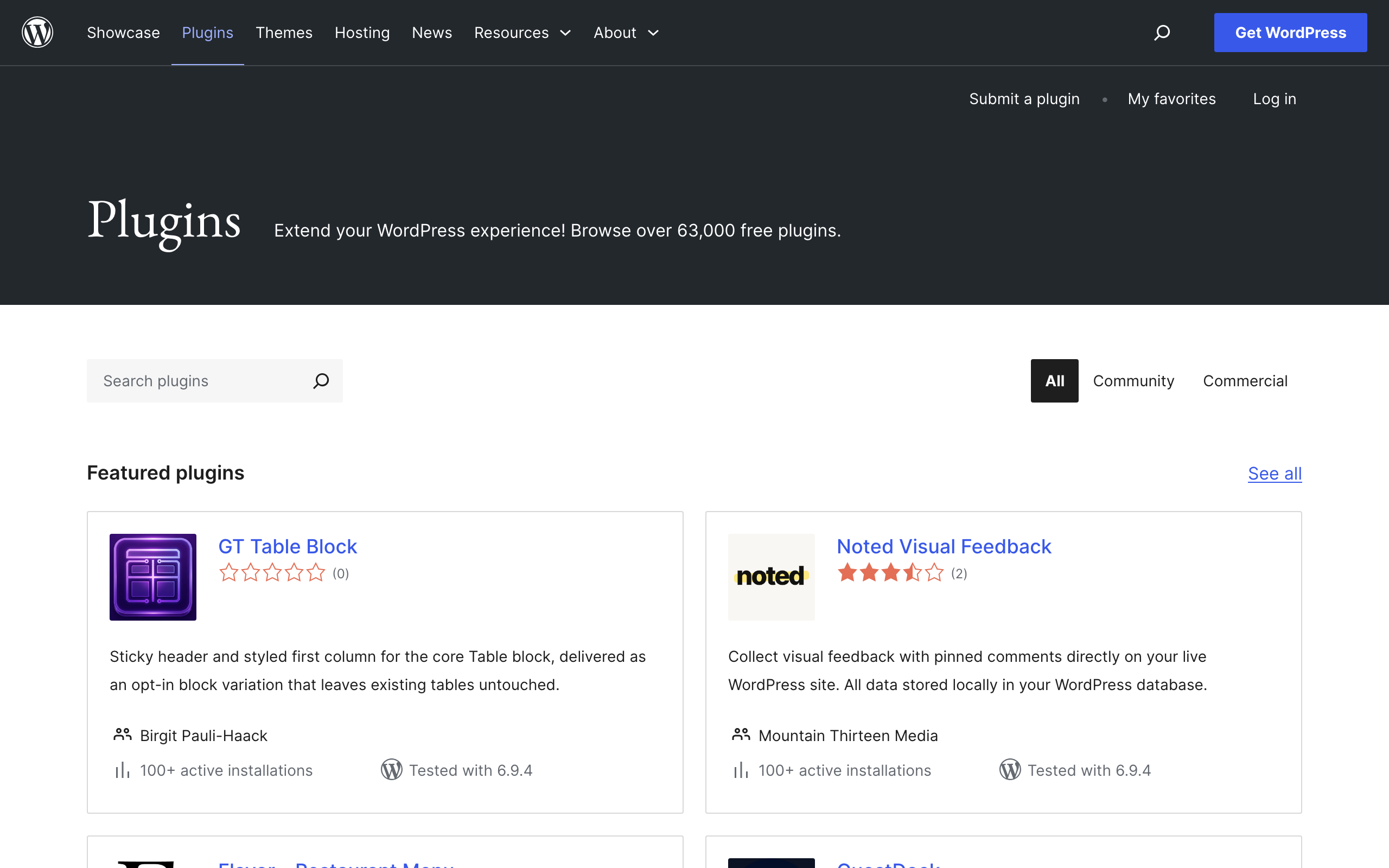
Task: Open the Themes navigation item
Action: (284, 33)
